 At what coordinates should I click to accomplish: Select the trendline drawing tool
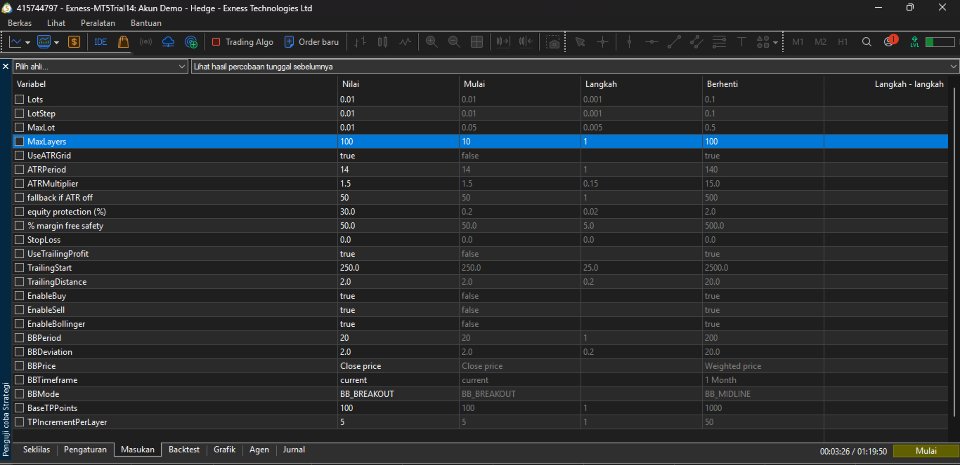point(674,42)
